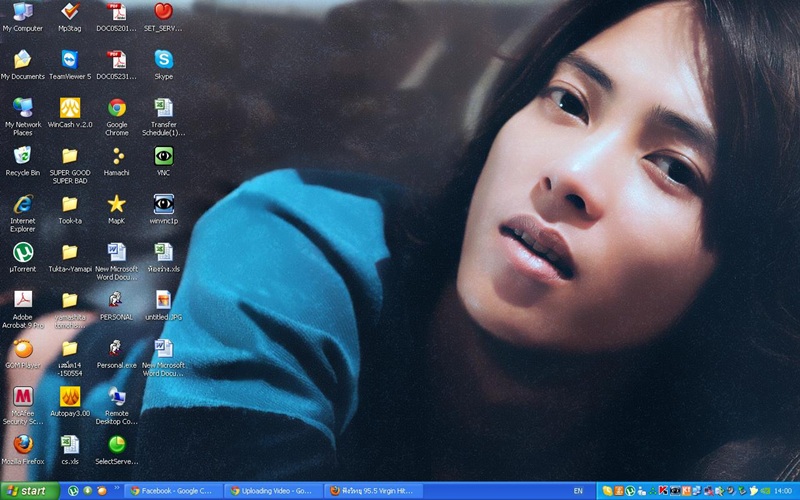This screenshot has height=500, width=800.
Task: Launch the Autopay3.00 desktop icon
Action: click(70, 402)
